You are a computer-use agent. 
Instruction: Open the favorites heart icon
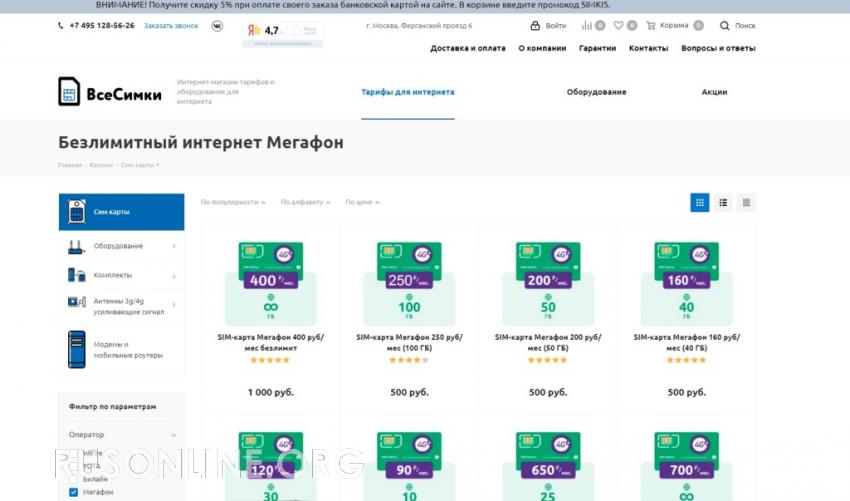(618, 25)
